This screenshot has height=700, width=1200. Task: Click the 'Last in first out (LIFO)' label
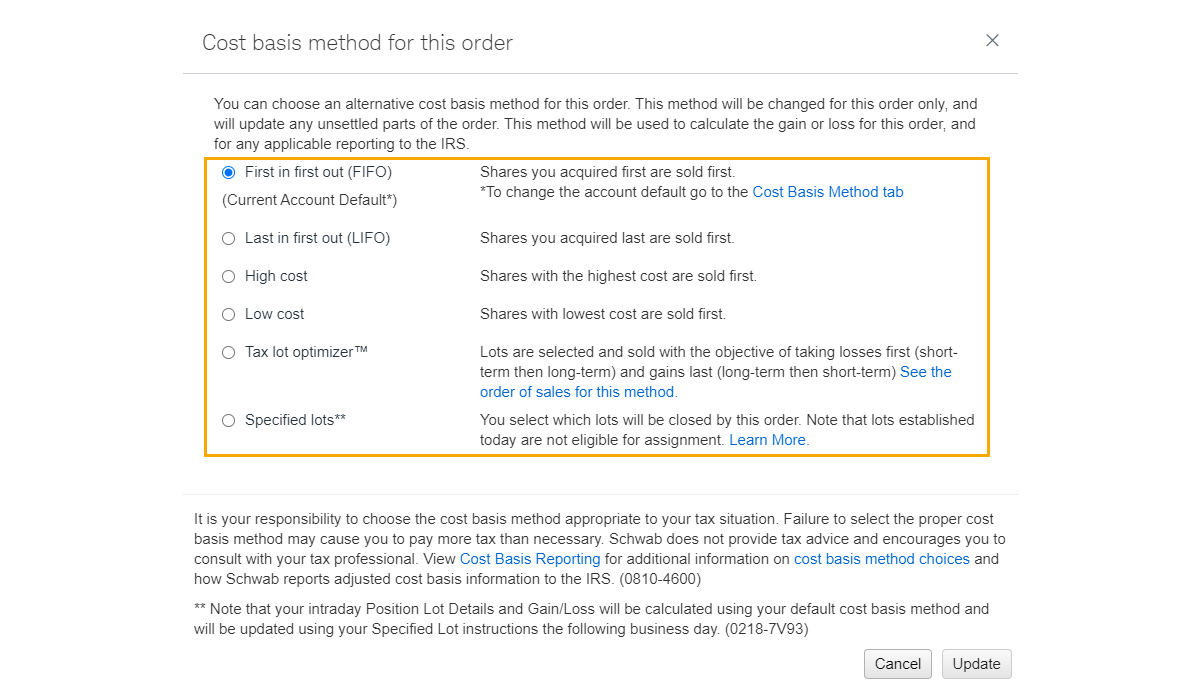click(317, 238)
